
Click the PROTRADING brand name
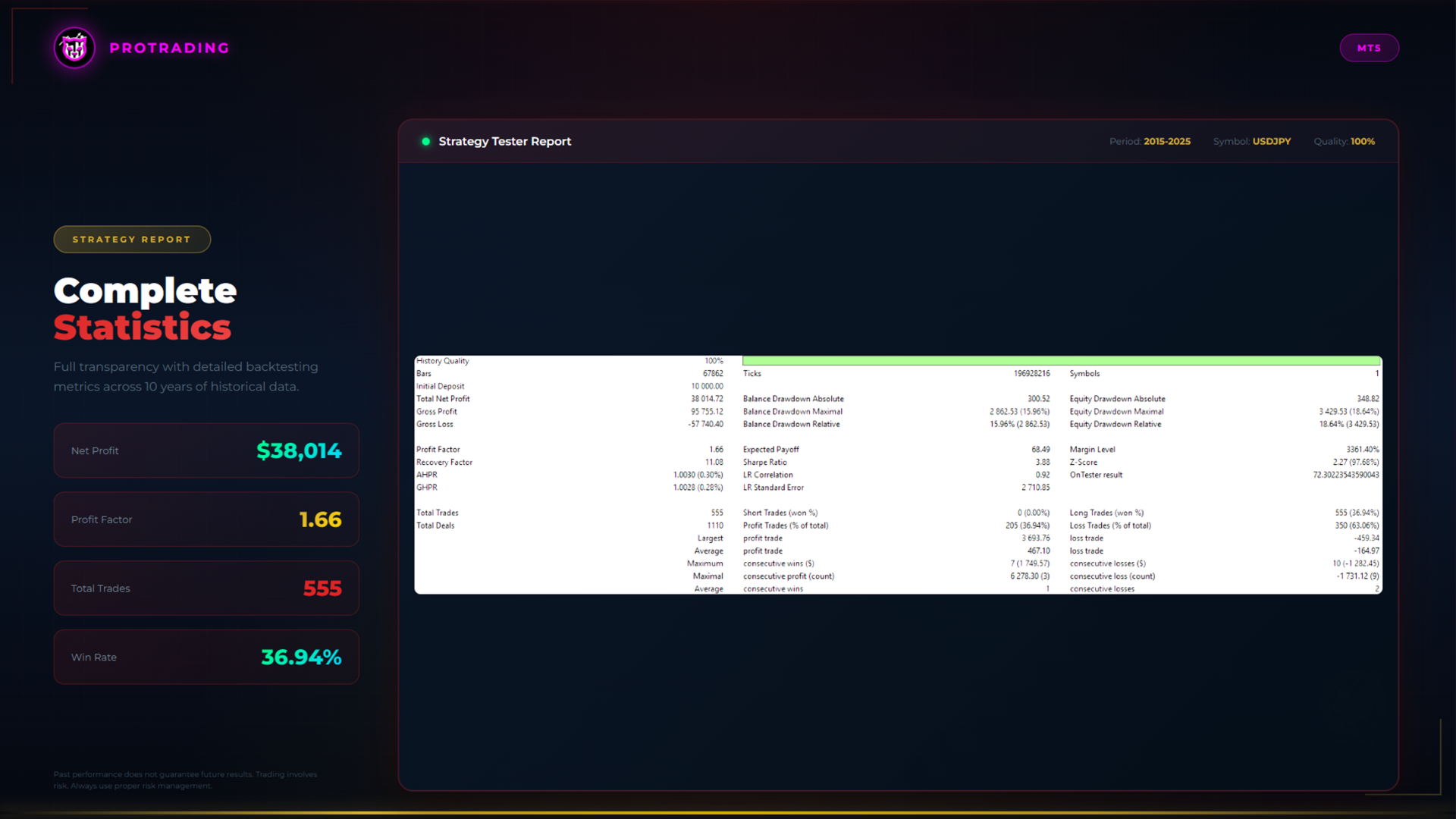pyautogui.click(x=169, y=48)
